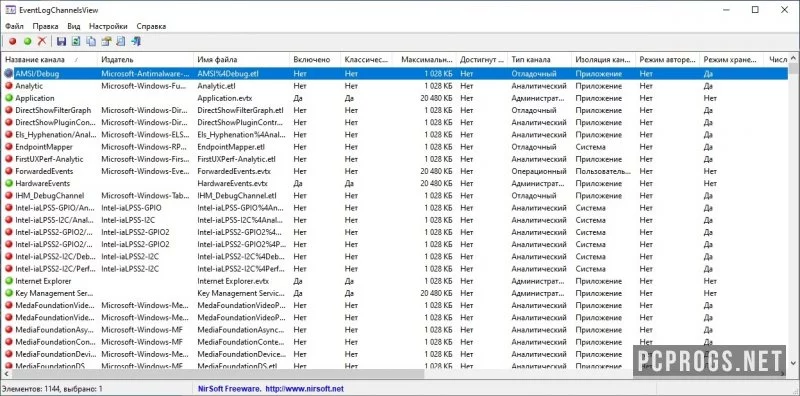This screenshot has height=396, width=800.
Task: Click green icon of Key Management Service row
Action: [x=8, y=293]
